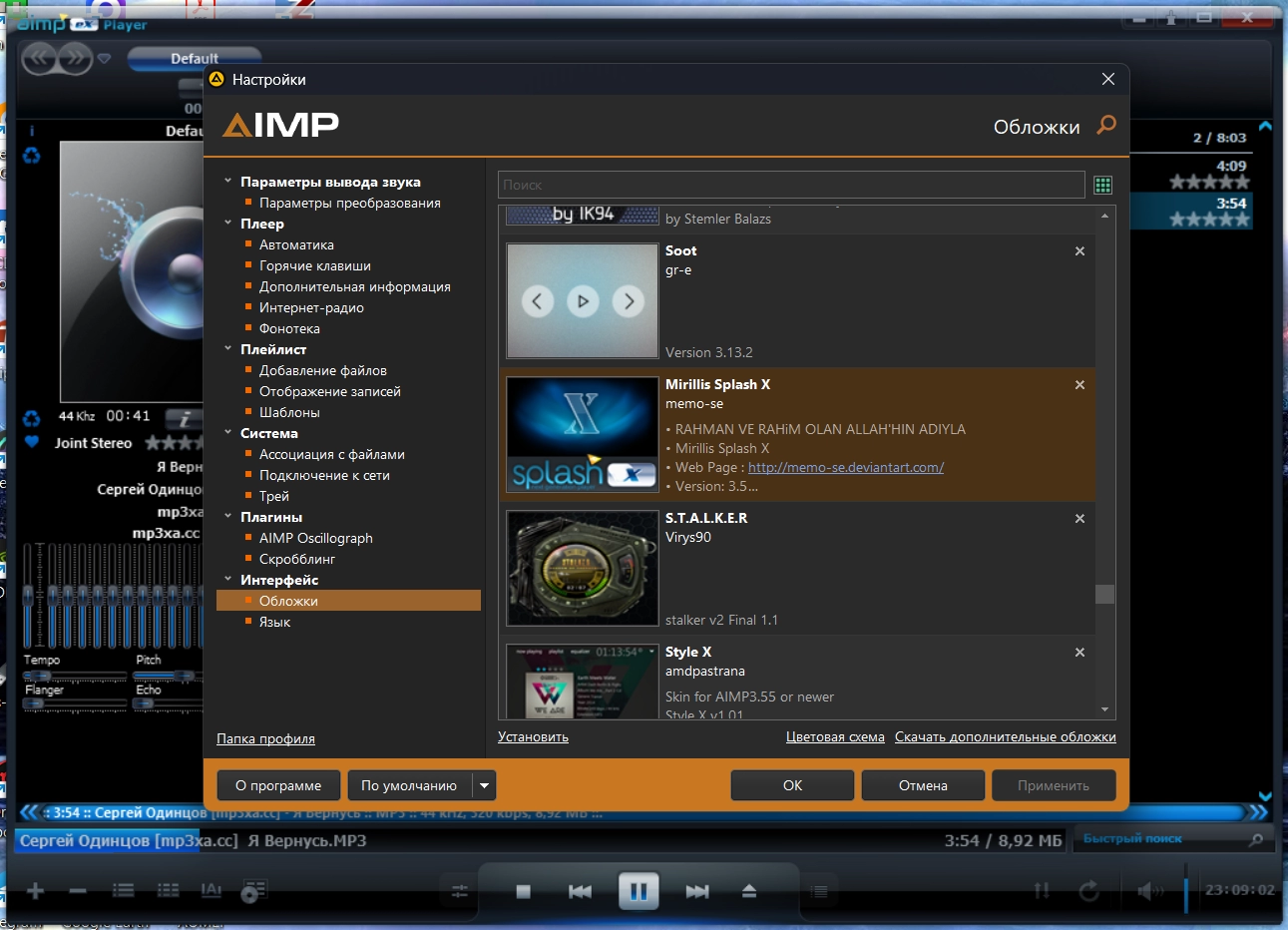Screen dimensions: 1288x930
Task: Click the Default button atop the player
Action: pos(195,58)
